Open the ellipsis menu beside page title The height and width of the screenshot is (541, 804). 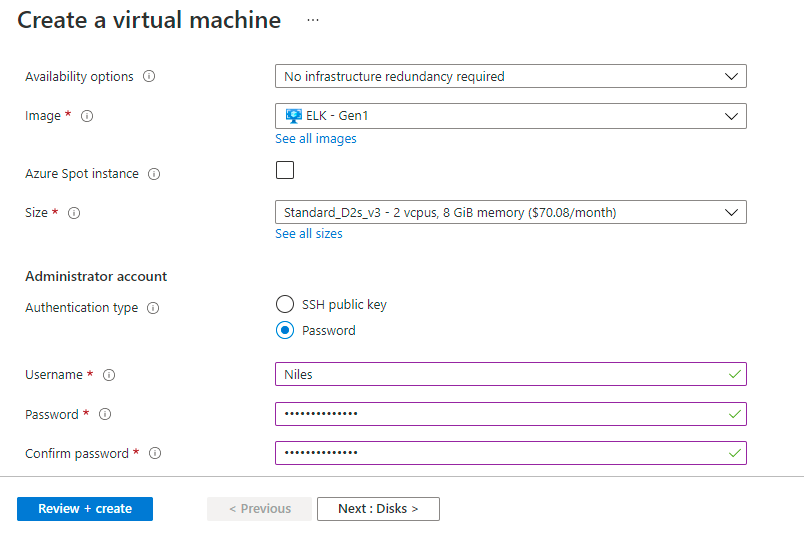313,20
